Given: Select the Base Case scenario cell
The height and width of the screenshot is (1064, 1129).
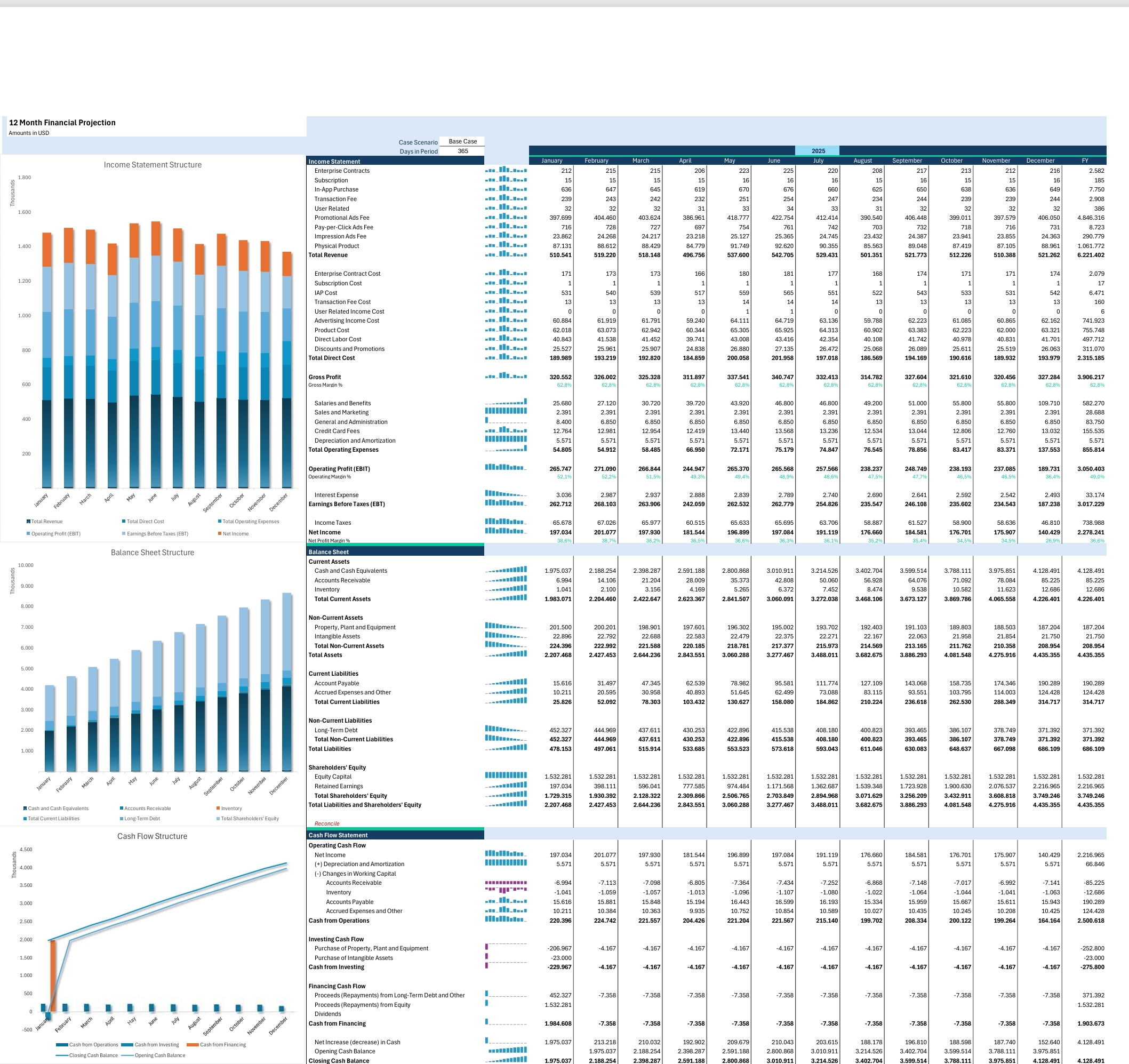Looking at the screenshot, I should 462,141.
